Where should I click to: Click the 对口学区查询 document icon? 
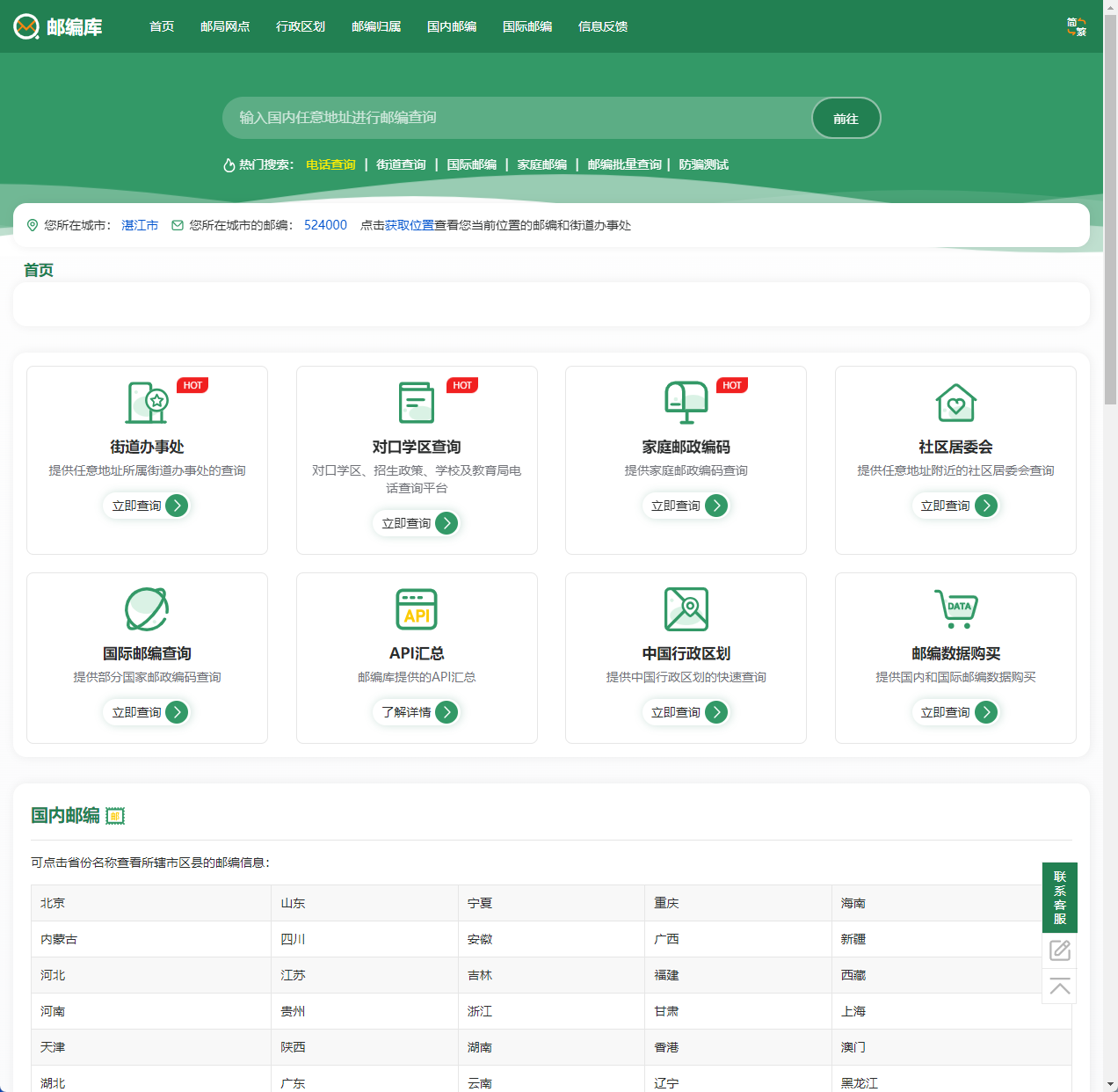(x=417, y=403)
